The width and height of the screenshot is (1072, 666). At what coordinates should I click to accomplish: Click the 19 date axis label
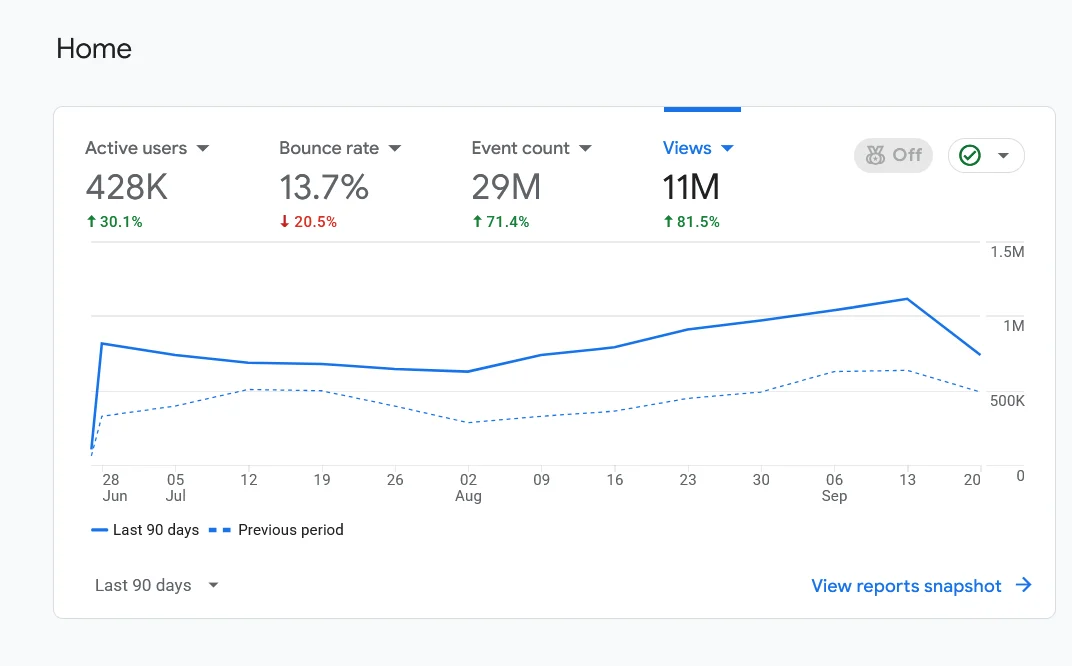click(x=322, y=480)
